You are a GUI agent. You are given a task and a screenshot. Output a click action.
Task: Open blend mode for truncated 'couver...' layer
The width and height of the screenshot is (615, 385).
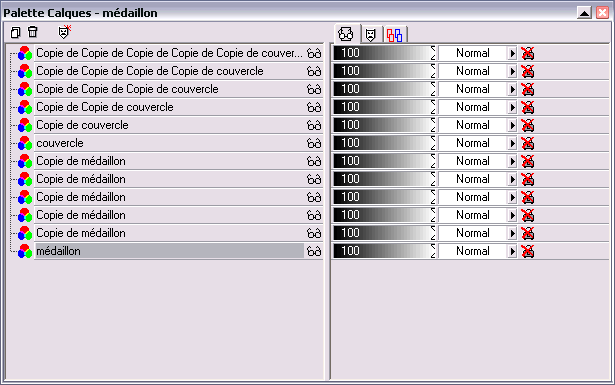pyautogui.click(x=473, y=53)
